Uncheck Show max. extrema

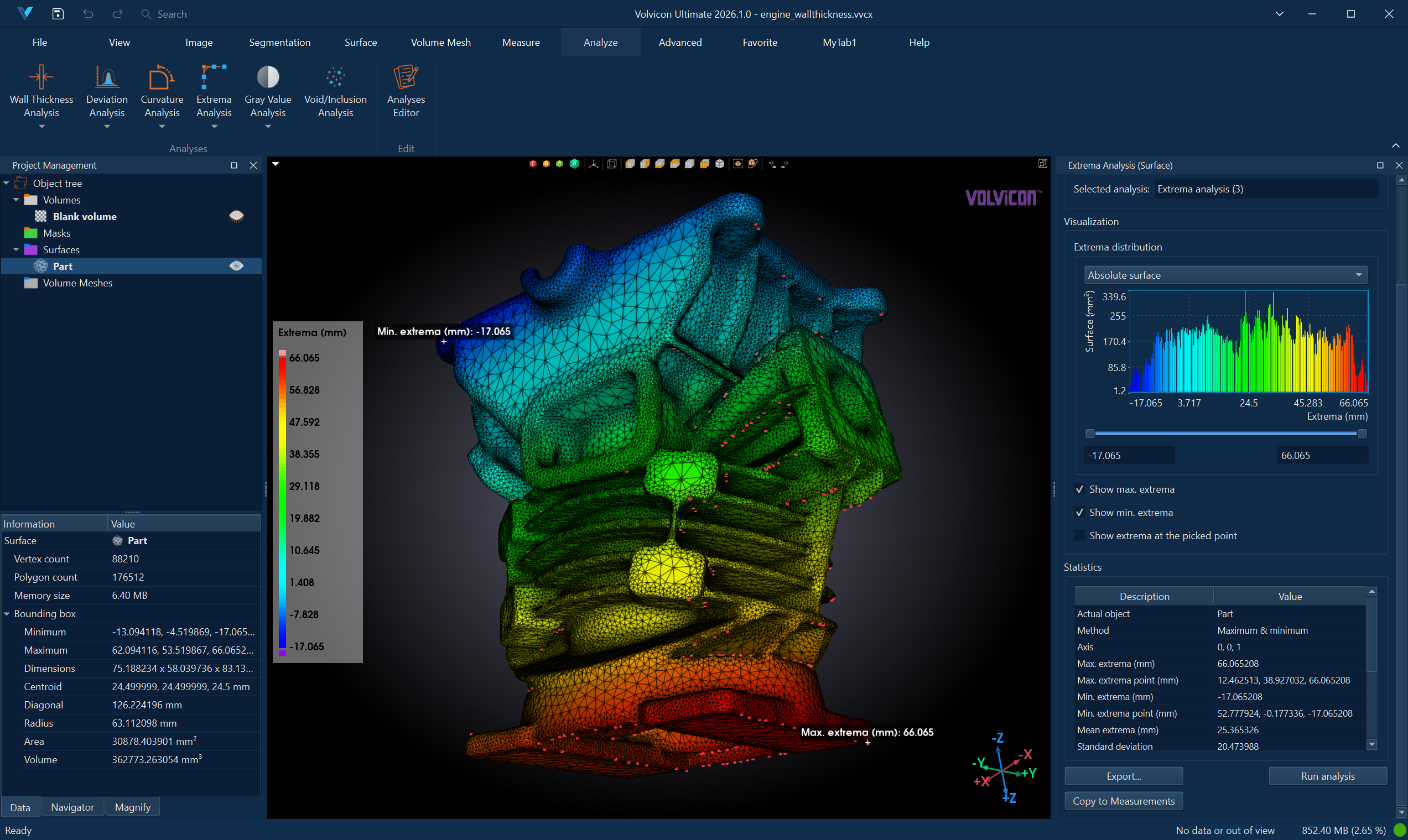pos(1079,489)
